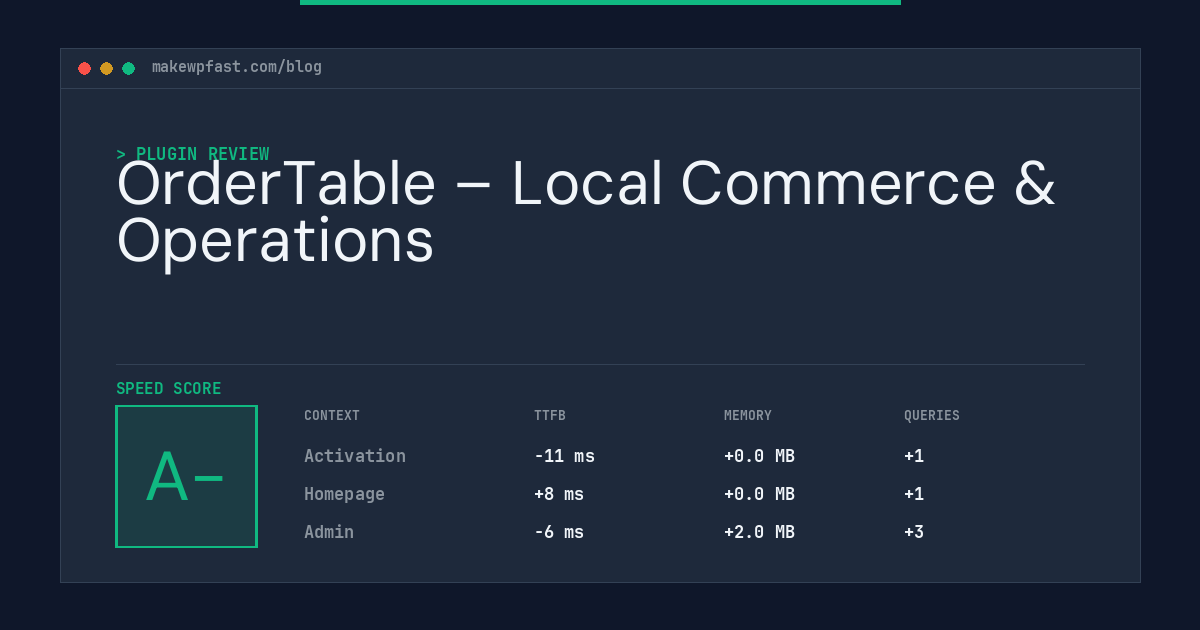The width and height of the screenshot is (1200, 630).
Task: Click the CONTEXT column header
Action: [x=332, y=416]
